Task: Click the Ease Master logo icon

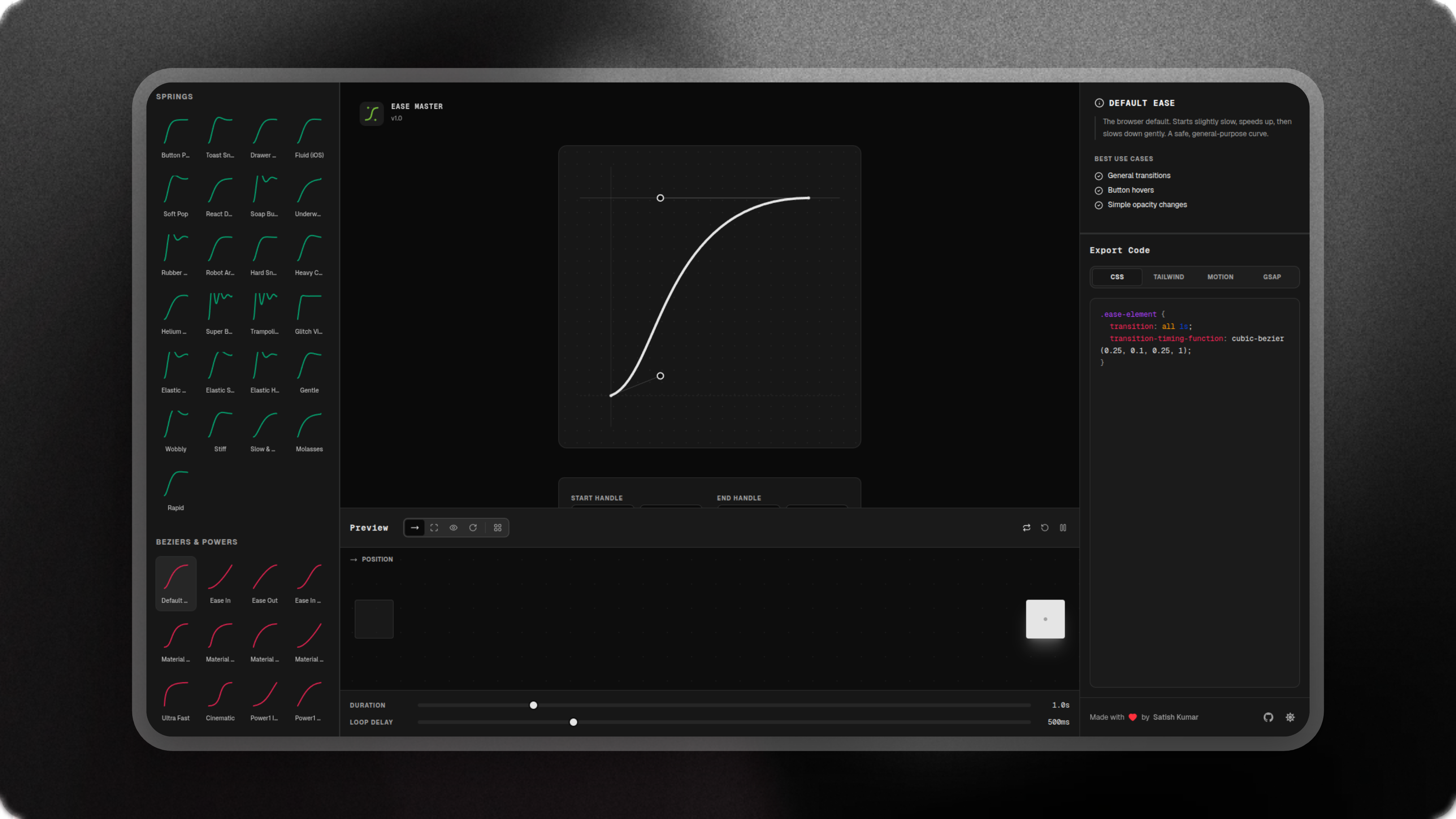Action: (x=371, y=114)
